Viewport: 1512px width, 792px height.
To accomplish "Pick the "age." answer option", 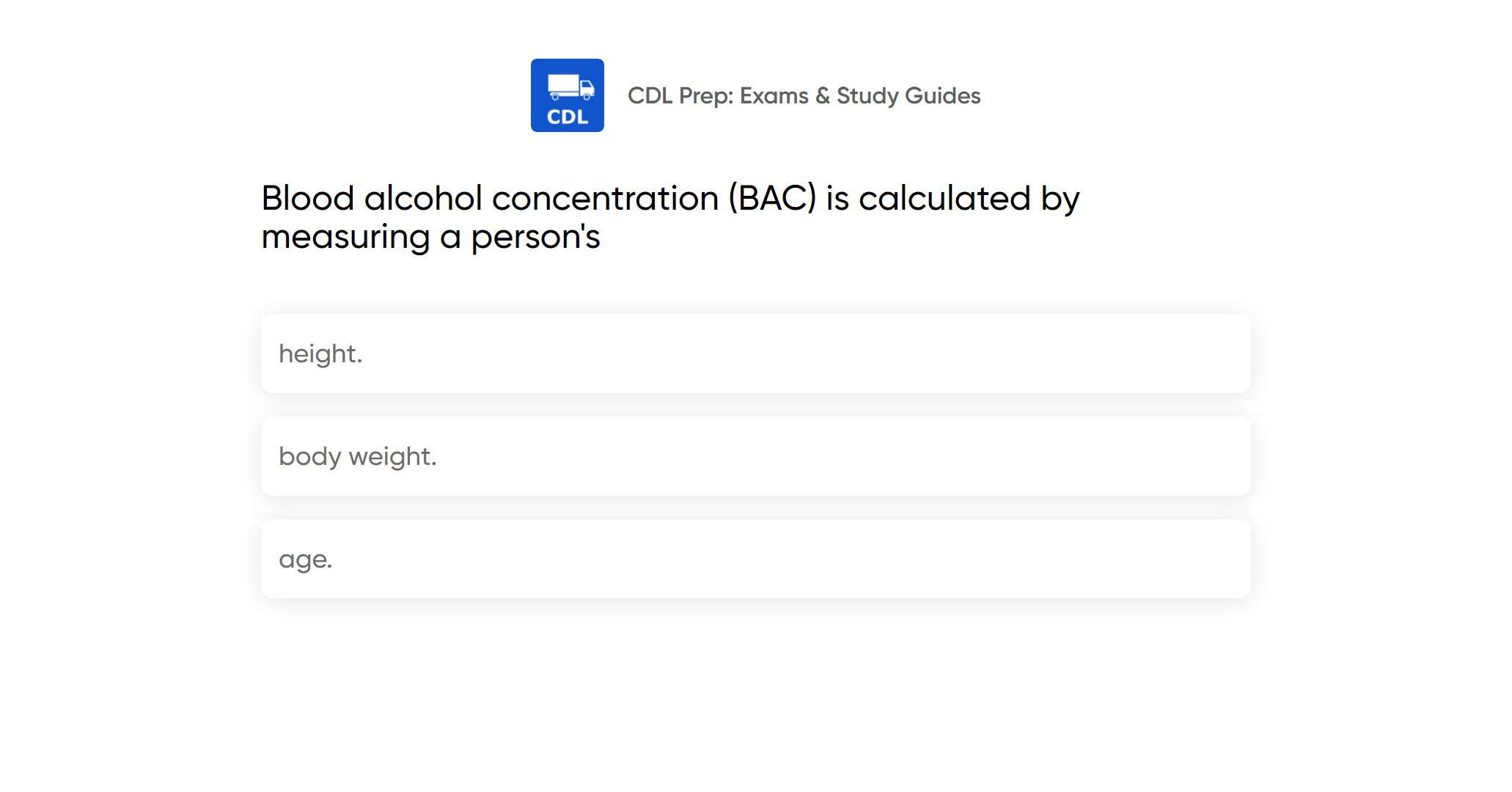I will point(755,559).
